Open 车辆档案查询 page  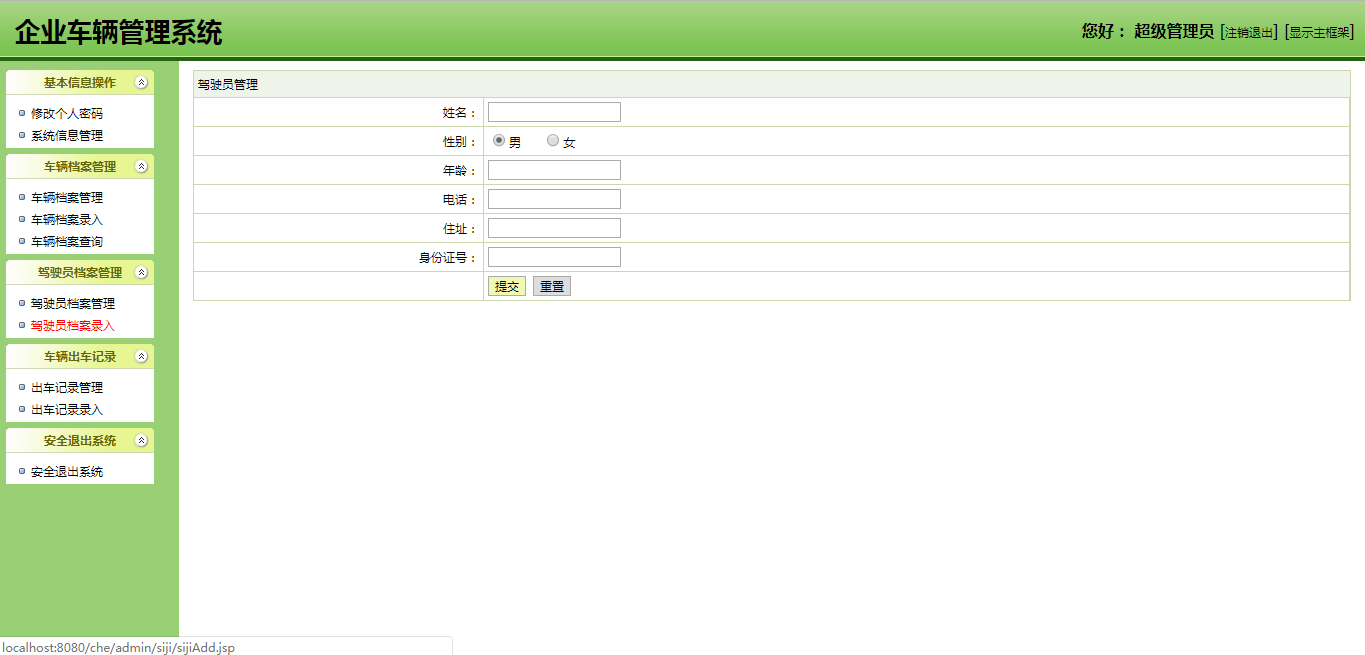pyautogui.click(x=67, y=242)
